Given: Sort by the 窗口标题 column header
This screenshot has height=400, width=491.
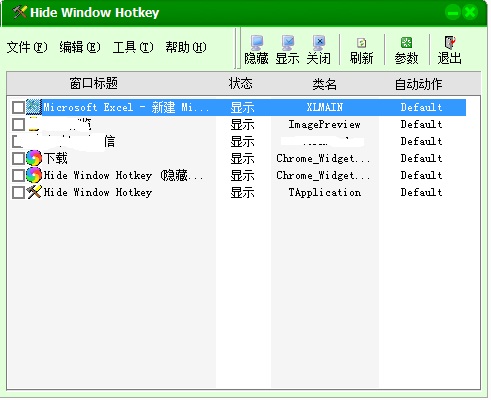Looking at the screenshot, I should point(94,83).
